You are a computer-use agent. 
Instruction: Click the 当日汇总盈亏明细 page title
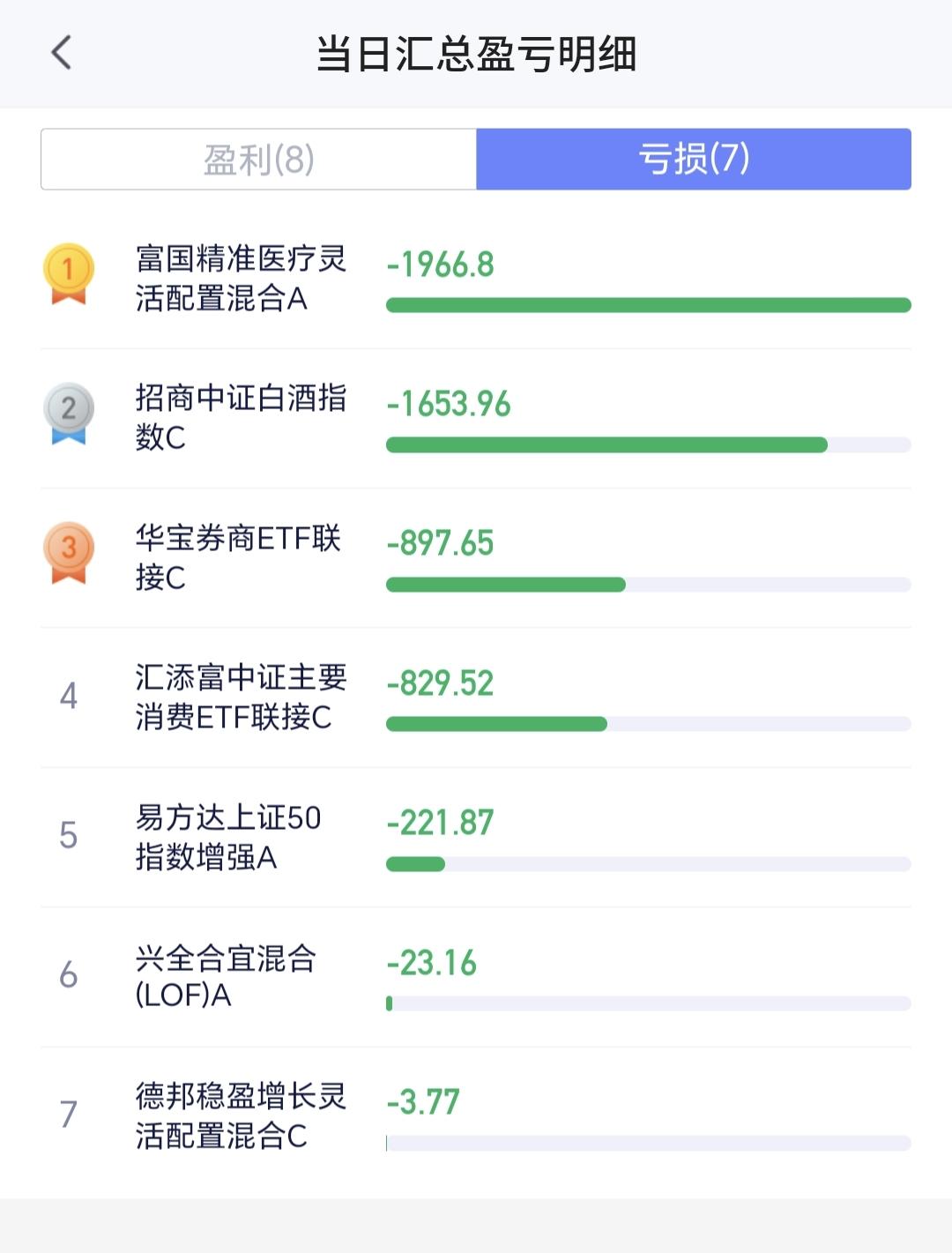click(x=476, y=54)
